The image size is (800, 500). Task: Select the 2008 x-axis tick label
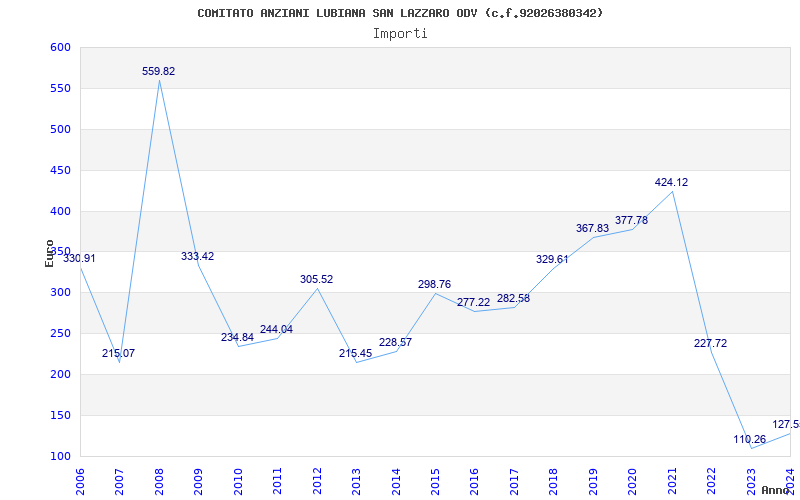pyautogui.click(x=159, y=482)
